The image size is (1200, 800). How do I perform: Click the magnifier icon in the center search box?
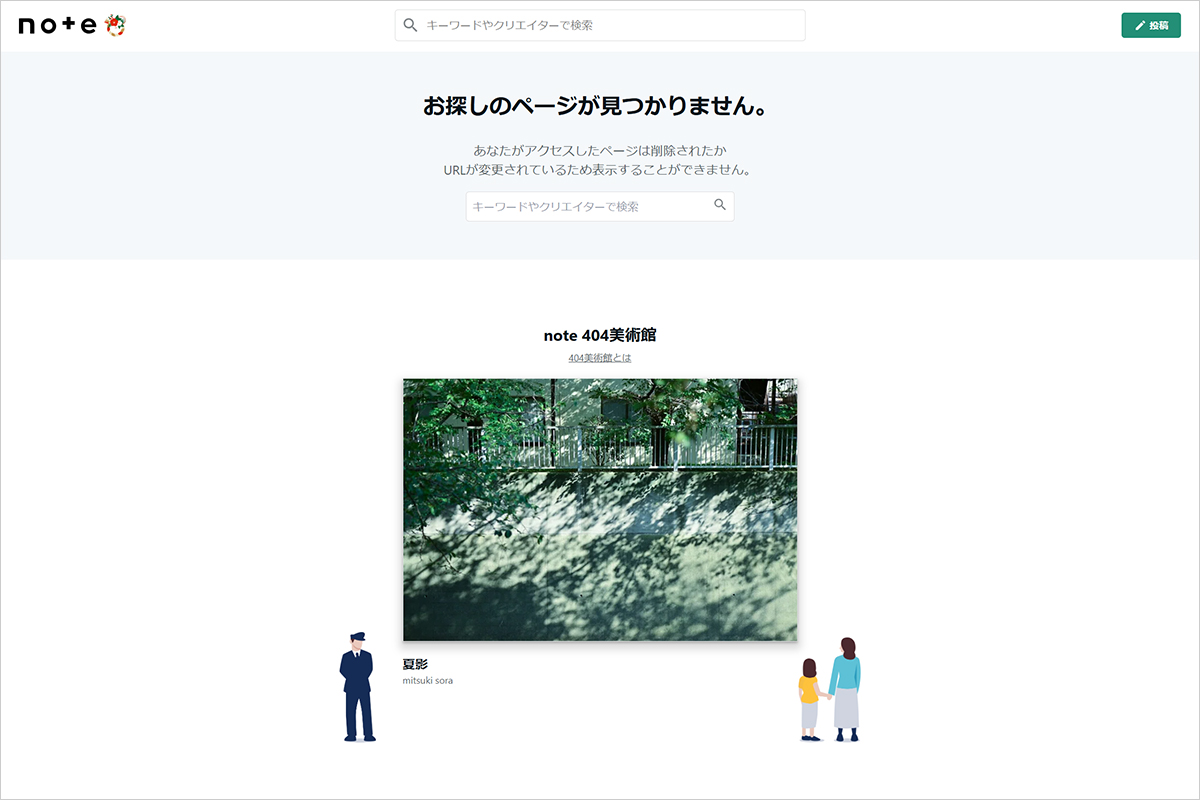pyautogui.click(x=720, y=205)
